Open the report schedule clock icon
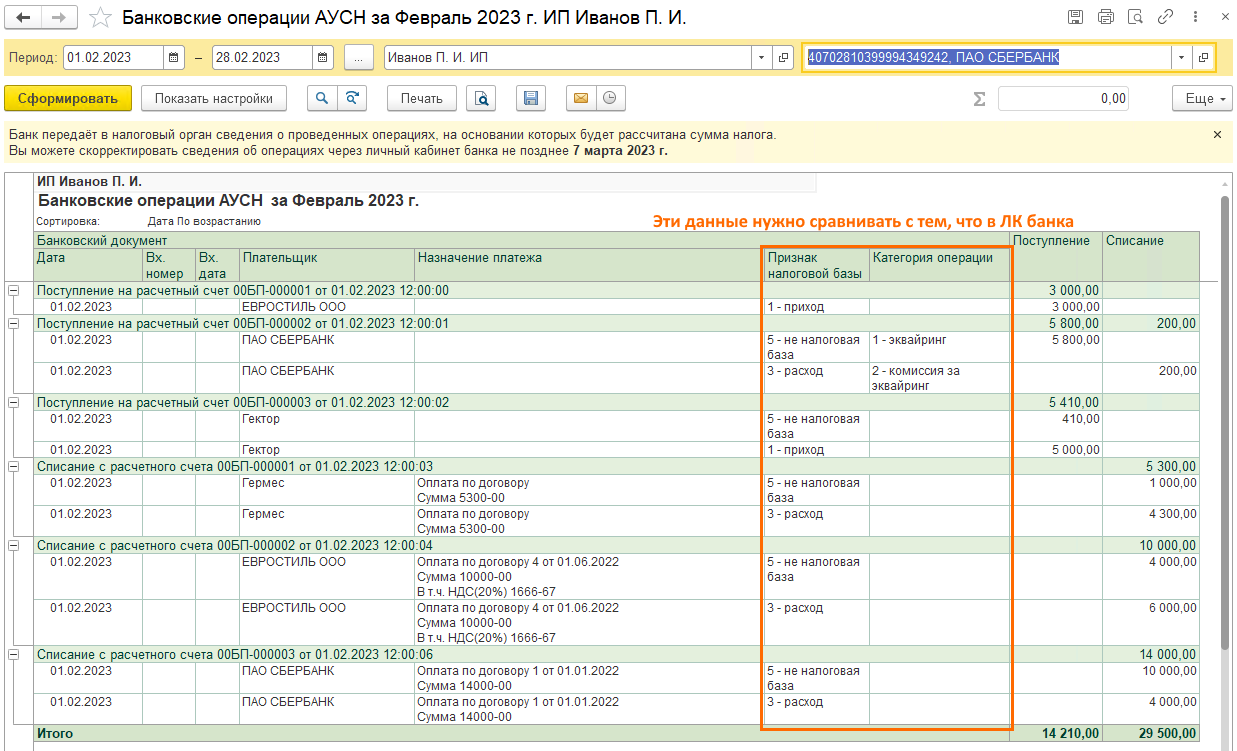Image resolution: width=1237 pixels, height=751 pixels. (x=610, y=98)
